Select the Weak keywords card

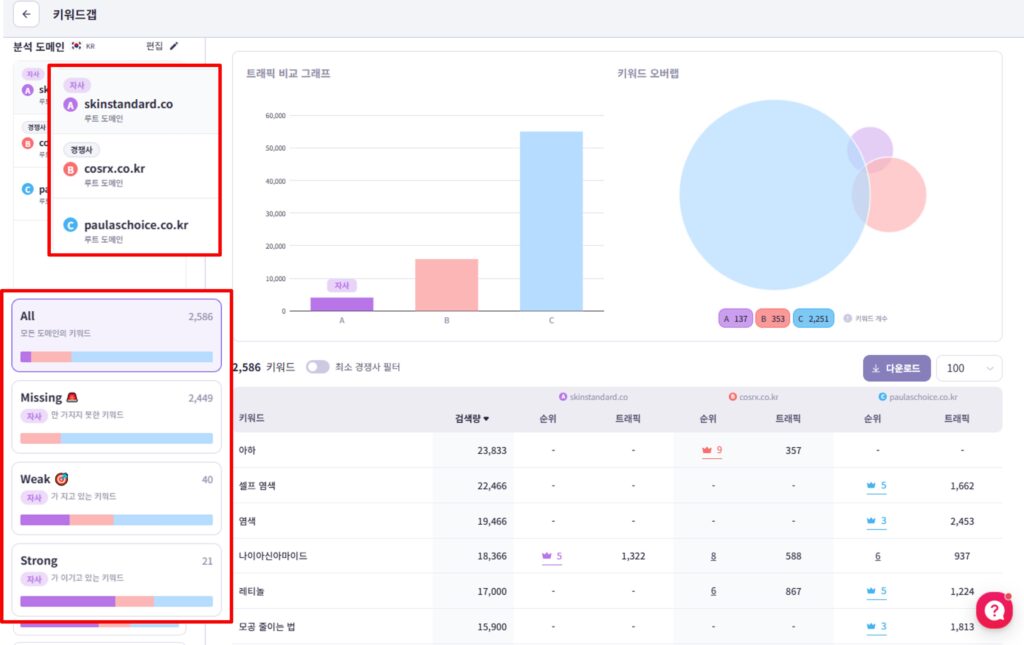click(117, 498)
